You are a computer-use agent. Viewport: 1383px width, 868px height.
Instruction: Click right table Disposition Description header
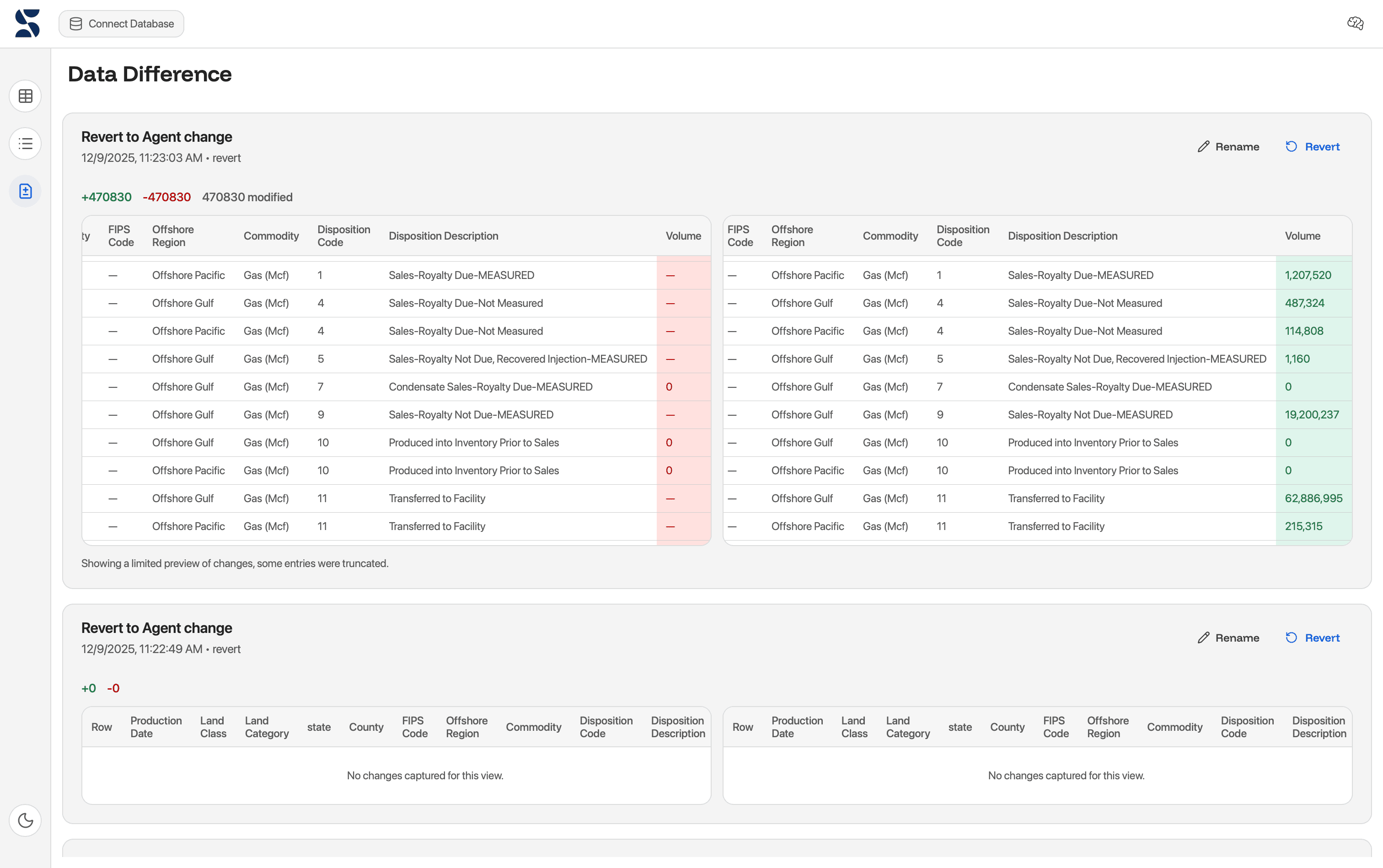pos(1062,236)
